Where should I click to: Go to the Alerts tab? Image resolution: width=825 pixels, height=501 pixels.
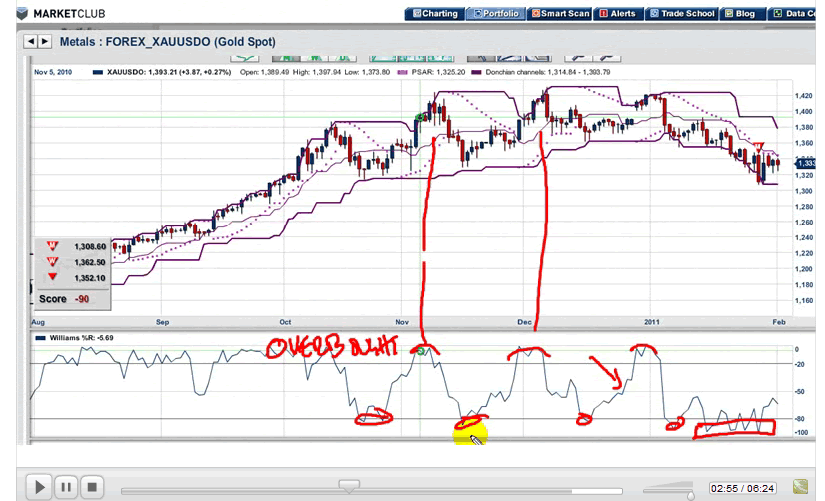tap(618, 14)
